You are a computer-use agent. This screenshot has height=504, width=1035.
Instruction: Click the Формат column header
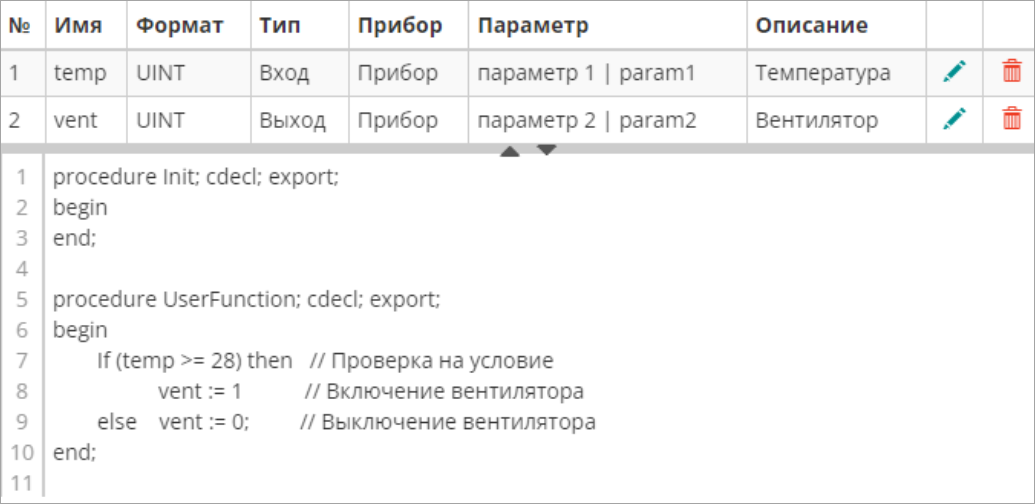[x=179, y=25]
